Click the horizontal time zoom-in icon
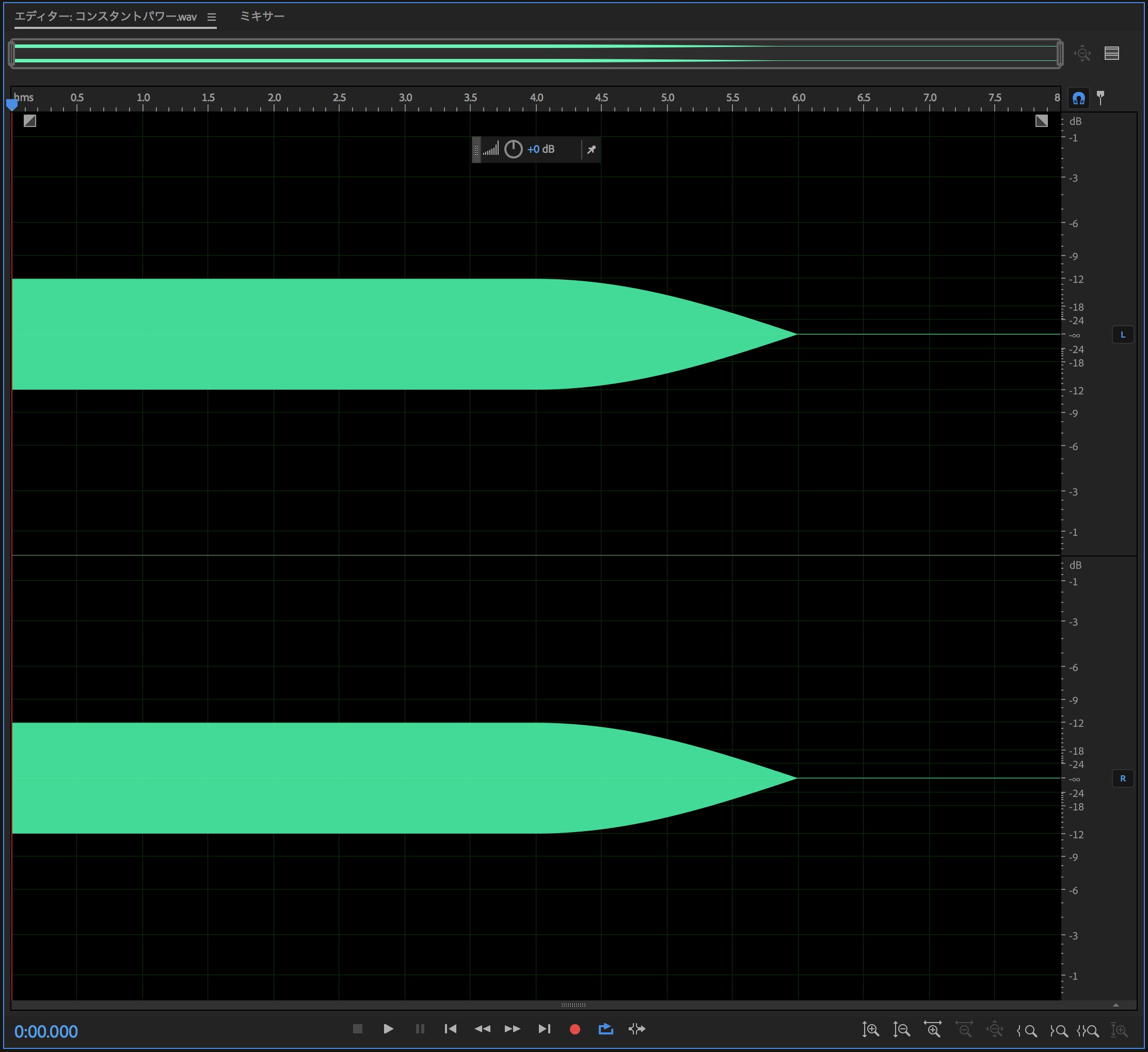 pos(932,1029)
